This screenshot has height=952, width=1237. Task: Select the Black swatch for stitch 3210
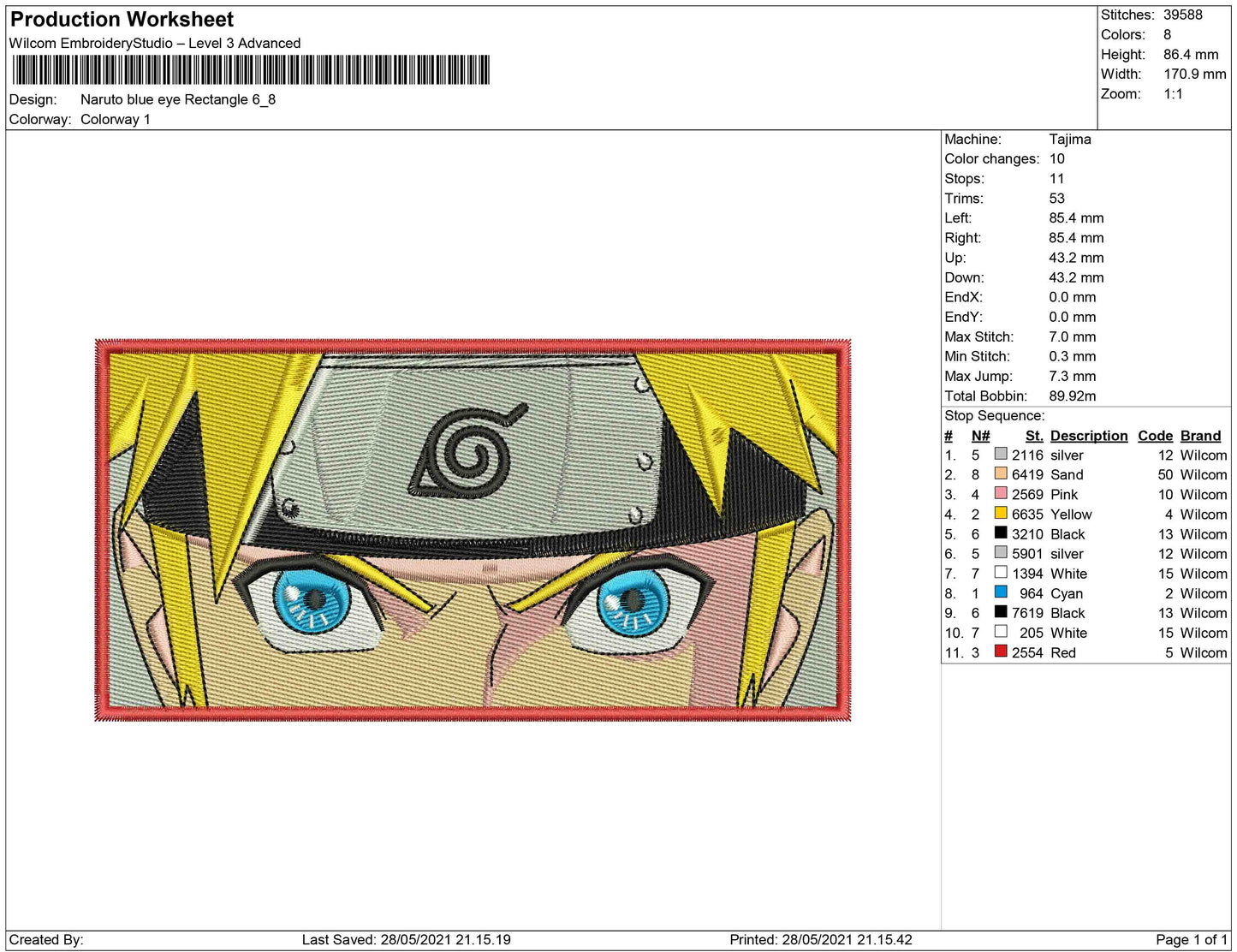pos(1001,533)
